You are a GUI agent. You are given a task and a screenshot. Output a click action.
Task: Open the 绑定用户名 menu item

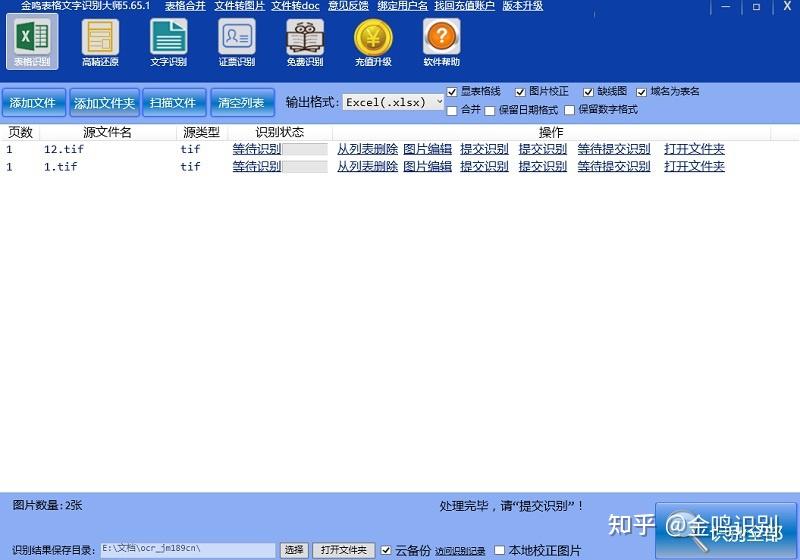[403, 6]
